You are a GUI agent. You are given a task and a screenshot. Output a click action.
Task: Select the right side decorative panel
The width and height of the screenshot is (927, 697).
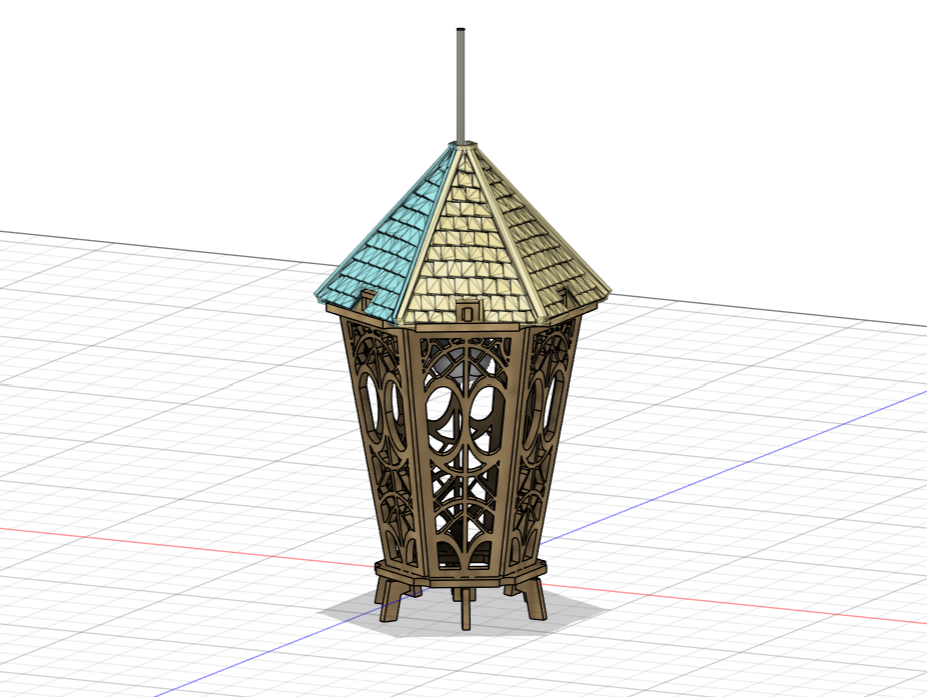pos(545,420)
